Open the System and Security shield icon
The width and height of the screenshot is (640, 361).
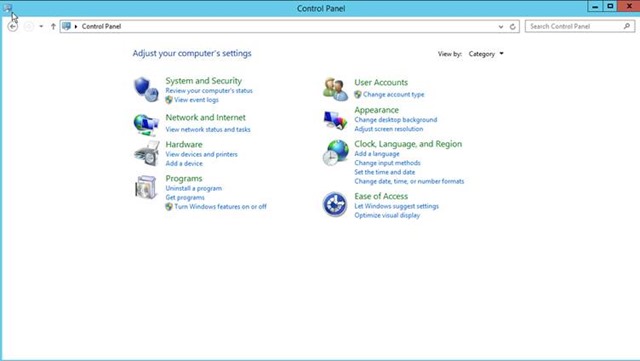pyautogui.click(x=146, y=89)
